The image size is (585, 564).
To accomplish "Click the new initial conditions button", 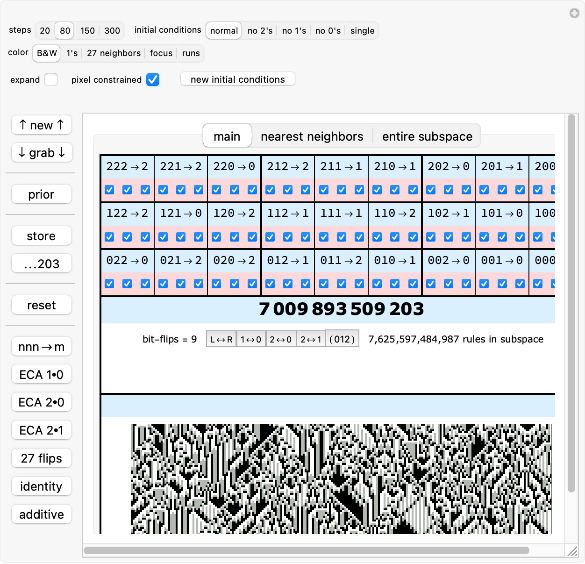I will click(238, 79).
